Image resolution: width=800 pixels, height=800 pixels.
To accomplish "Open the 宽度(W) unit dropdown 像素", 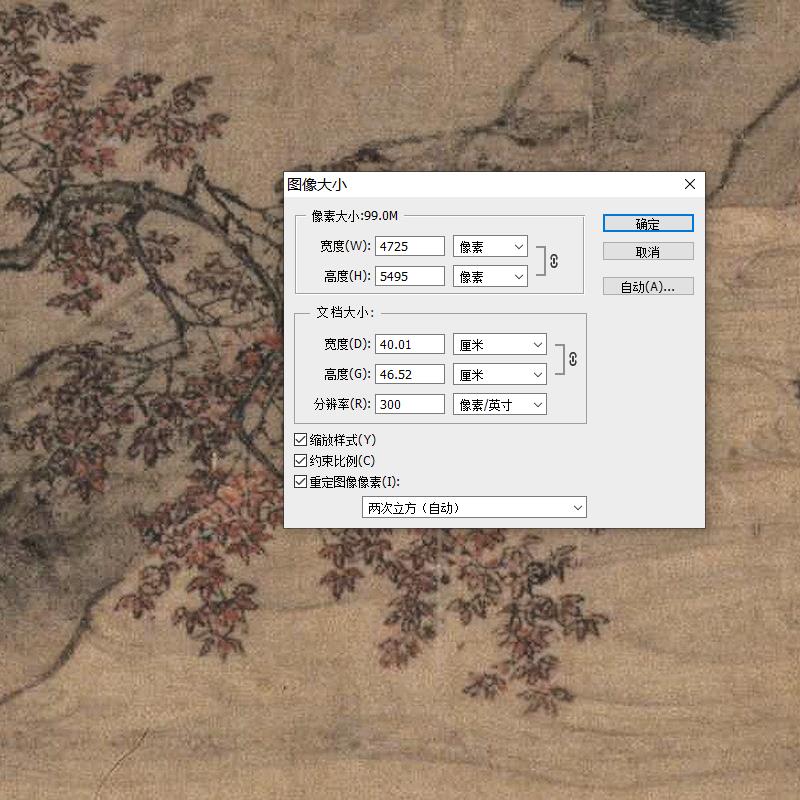I will [x=490, y=246].
